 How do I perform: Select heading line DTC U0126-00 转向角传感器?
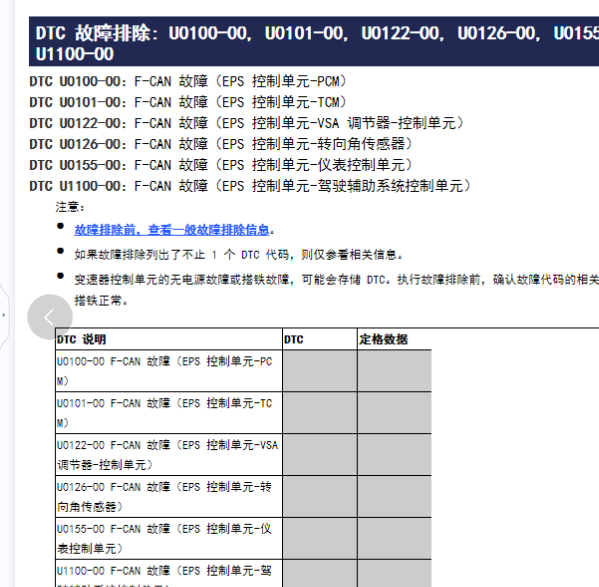tap(221, 144)
